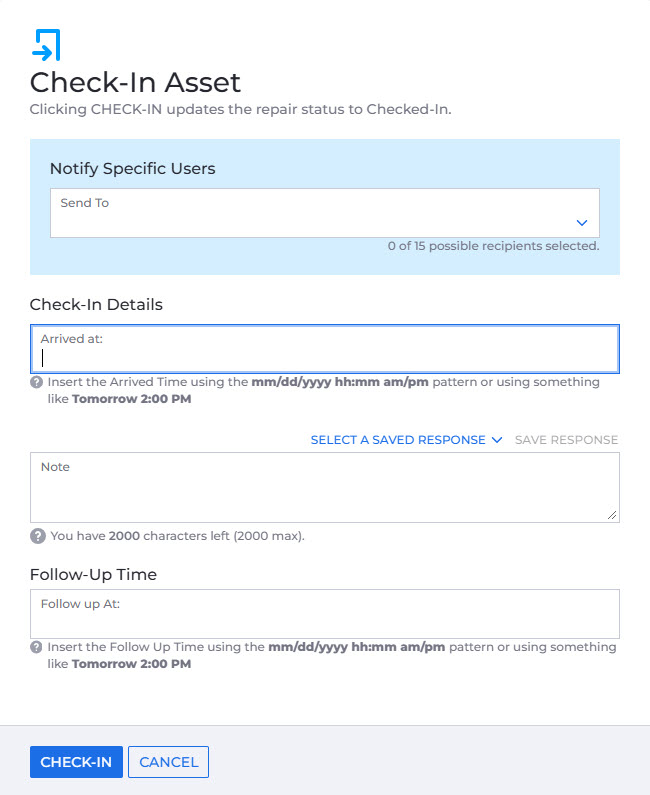Click the help icon beside Arrived Time hint
Viewport: 650px width, 795px height.
tap(37, 382)
